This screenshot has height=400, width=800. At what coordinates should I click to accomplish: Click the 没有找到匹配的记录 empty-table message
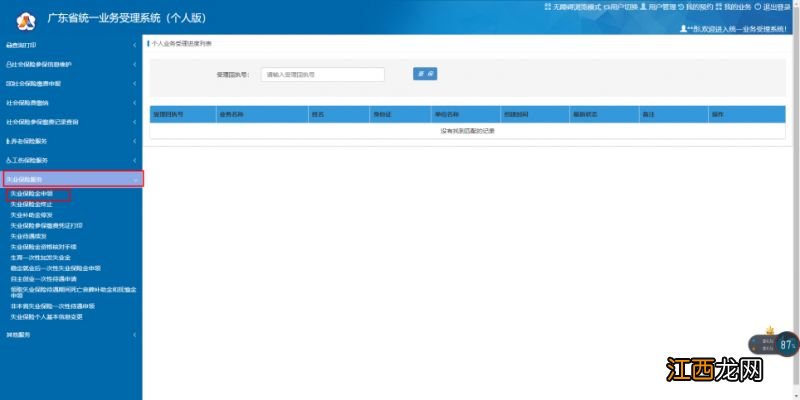pyautogui.click(x=467, y=131)
